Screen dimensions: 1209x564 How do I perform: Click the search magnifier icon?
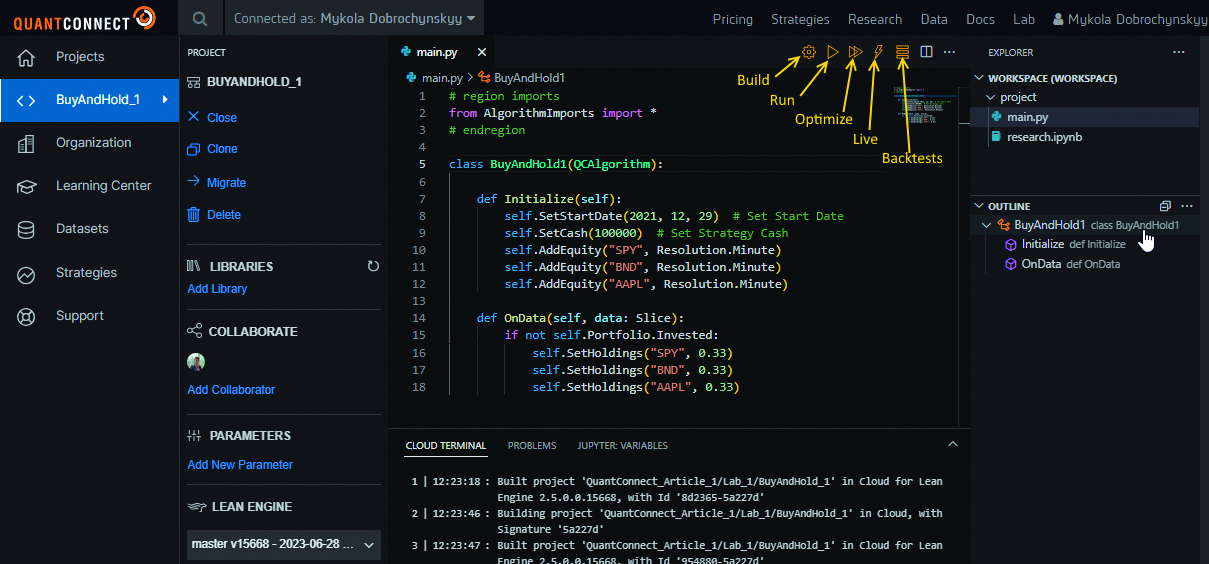tap(201, 19)
